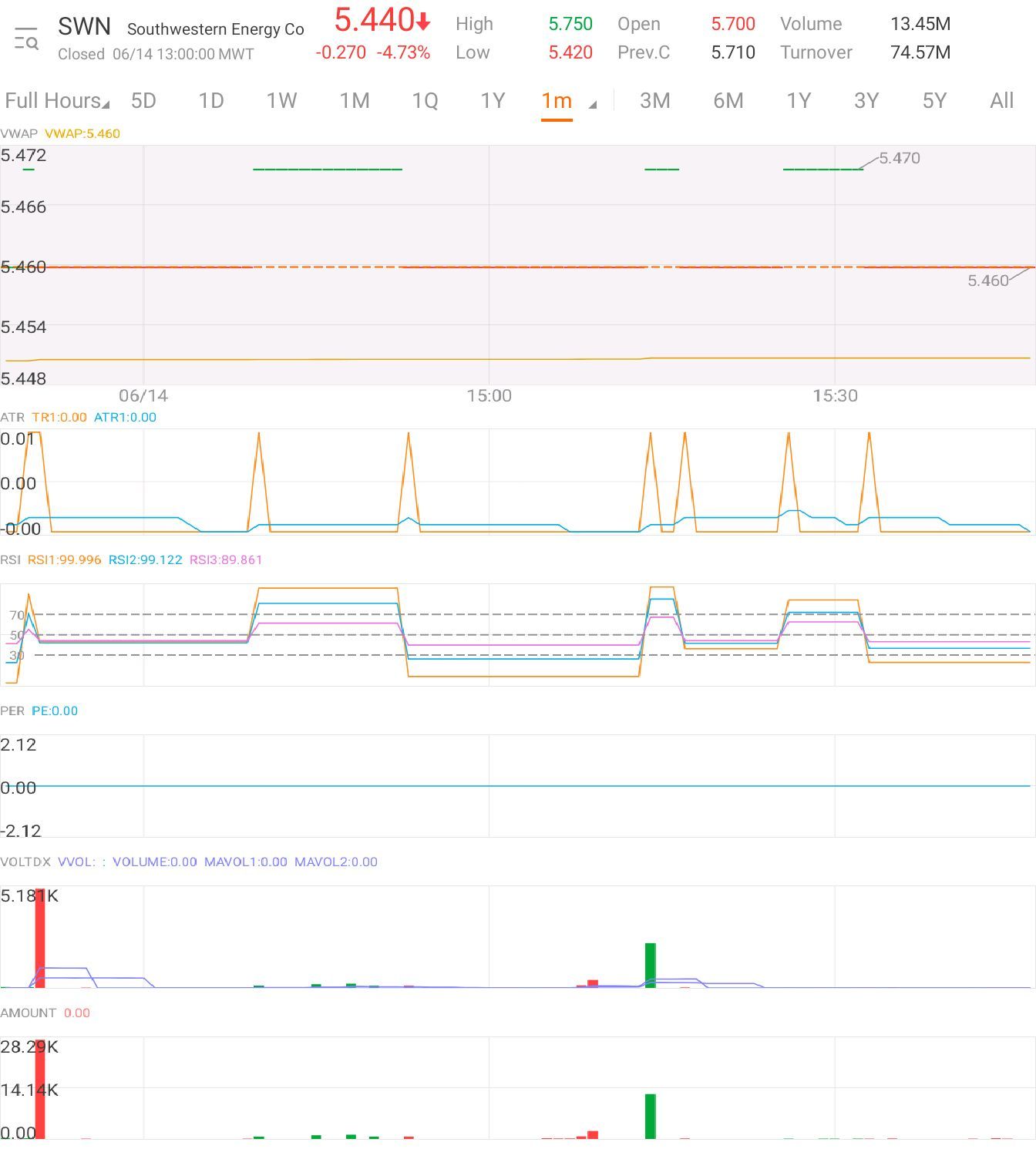Click the High value 5.750
Screen dimensions: 1036x1149
point(570,24)
